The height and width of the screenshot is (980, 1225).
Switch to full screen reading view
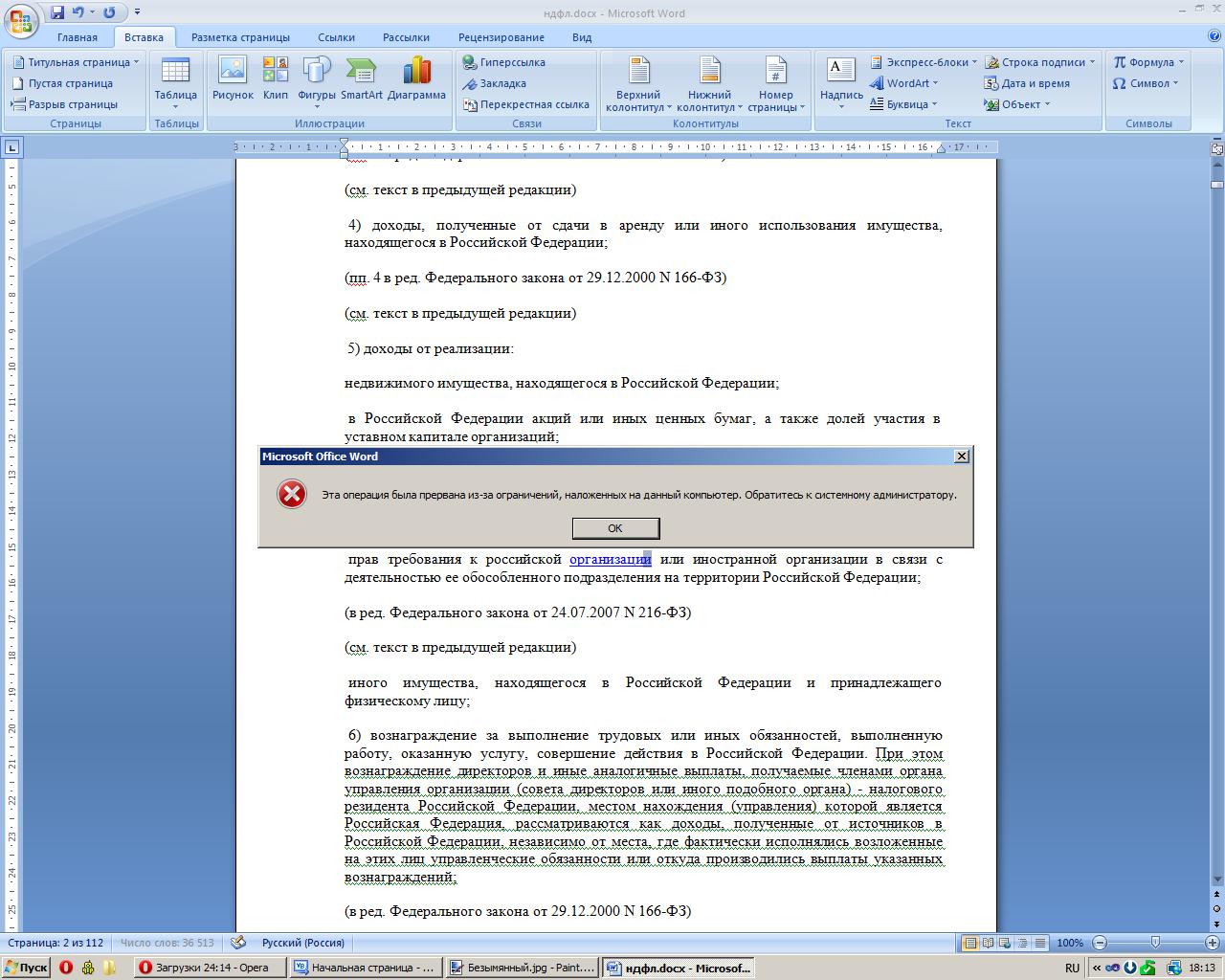(988, 943)
